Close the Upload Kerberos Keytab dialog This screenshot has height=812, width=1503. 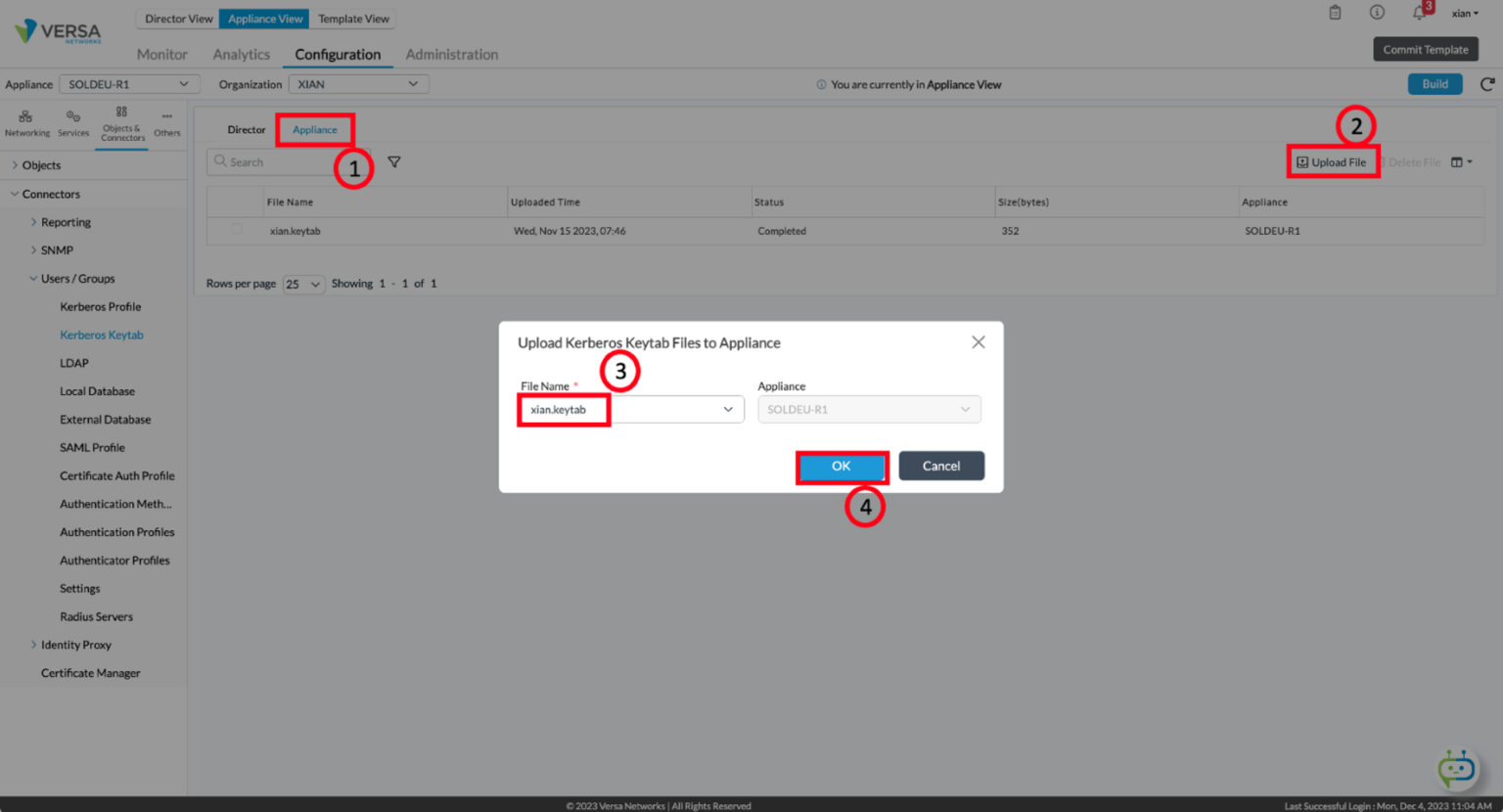coord(978,342)
